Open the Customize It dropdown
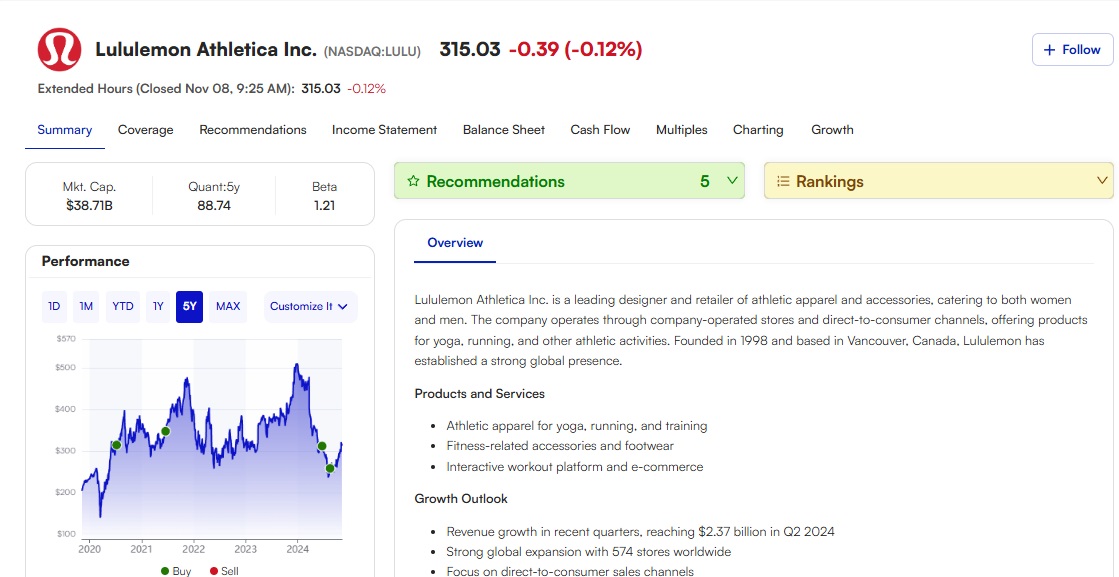The width and height of the screenshot is (1119, 577). pos(310,306)
